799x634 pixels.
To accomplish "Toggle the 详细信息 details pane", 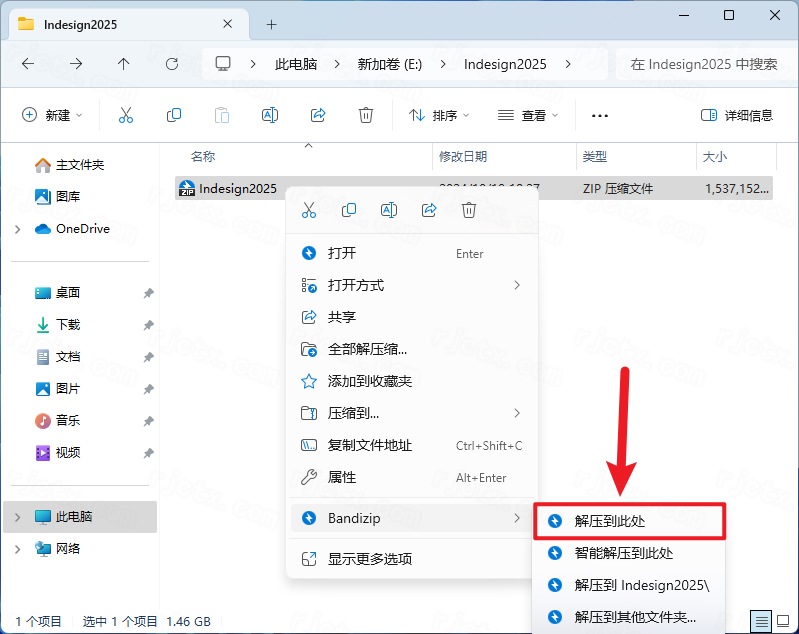I will tap(737, 116).
